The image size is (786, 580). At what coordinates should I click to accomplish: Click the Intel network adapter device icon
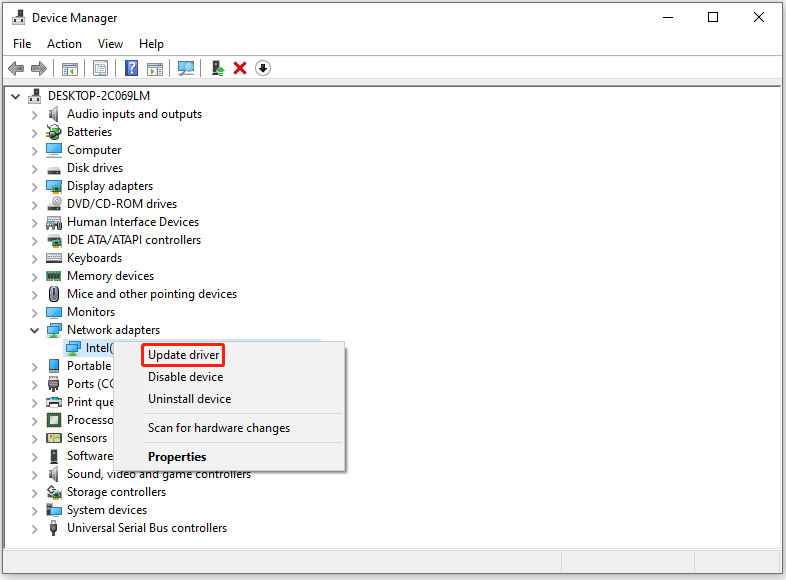click(x=73, y=348)
